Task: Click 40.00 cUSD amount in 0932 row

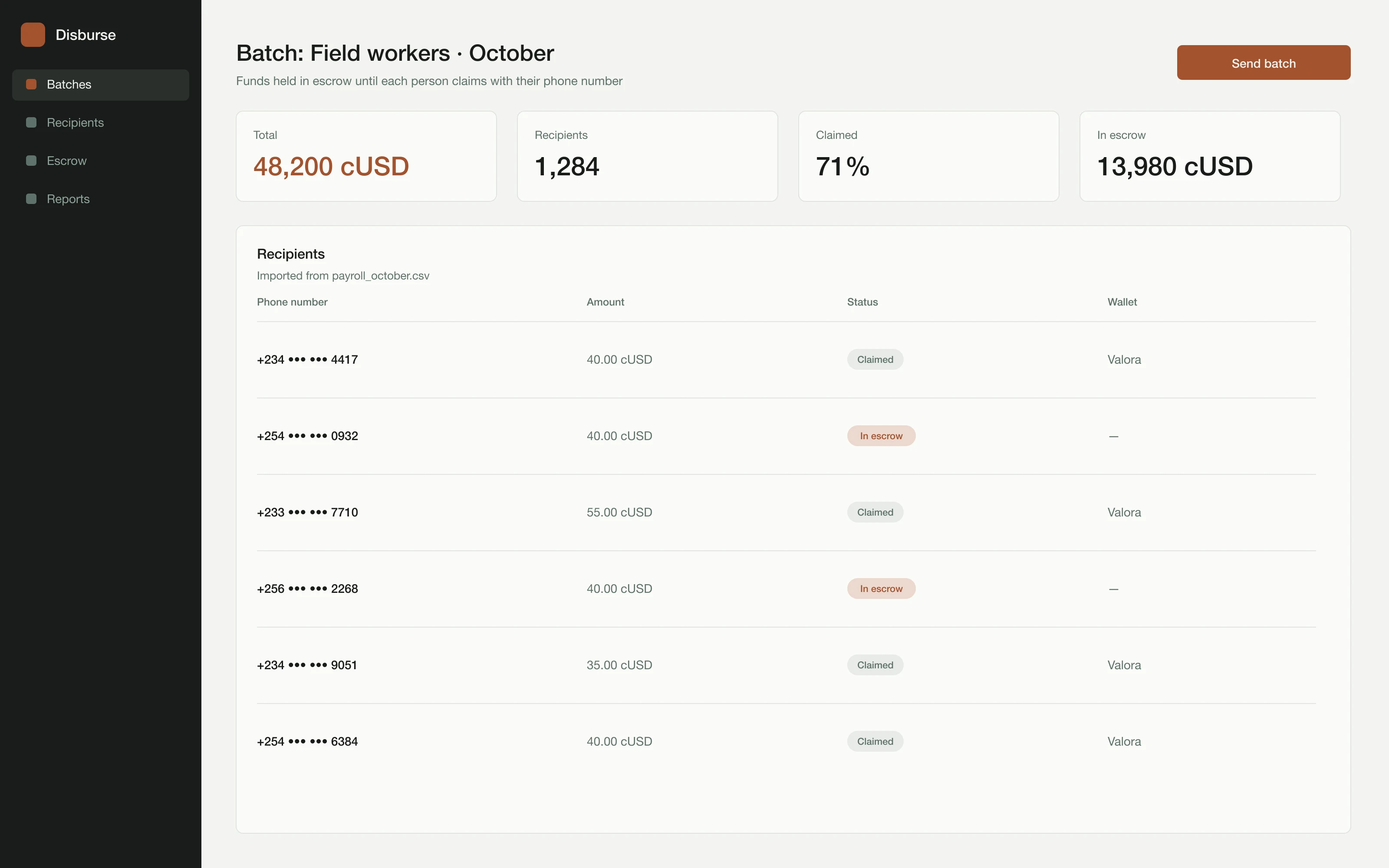Action: 619,436
